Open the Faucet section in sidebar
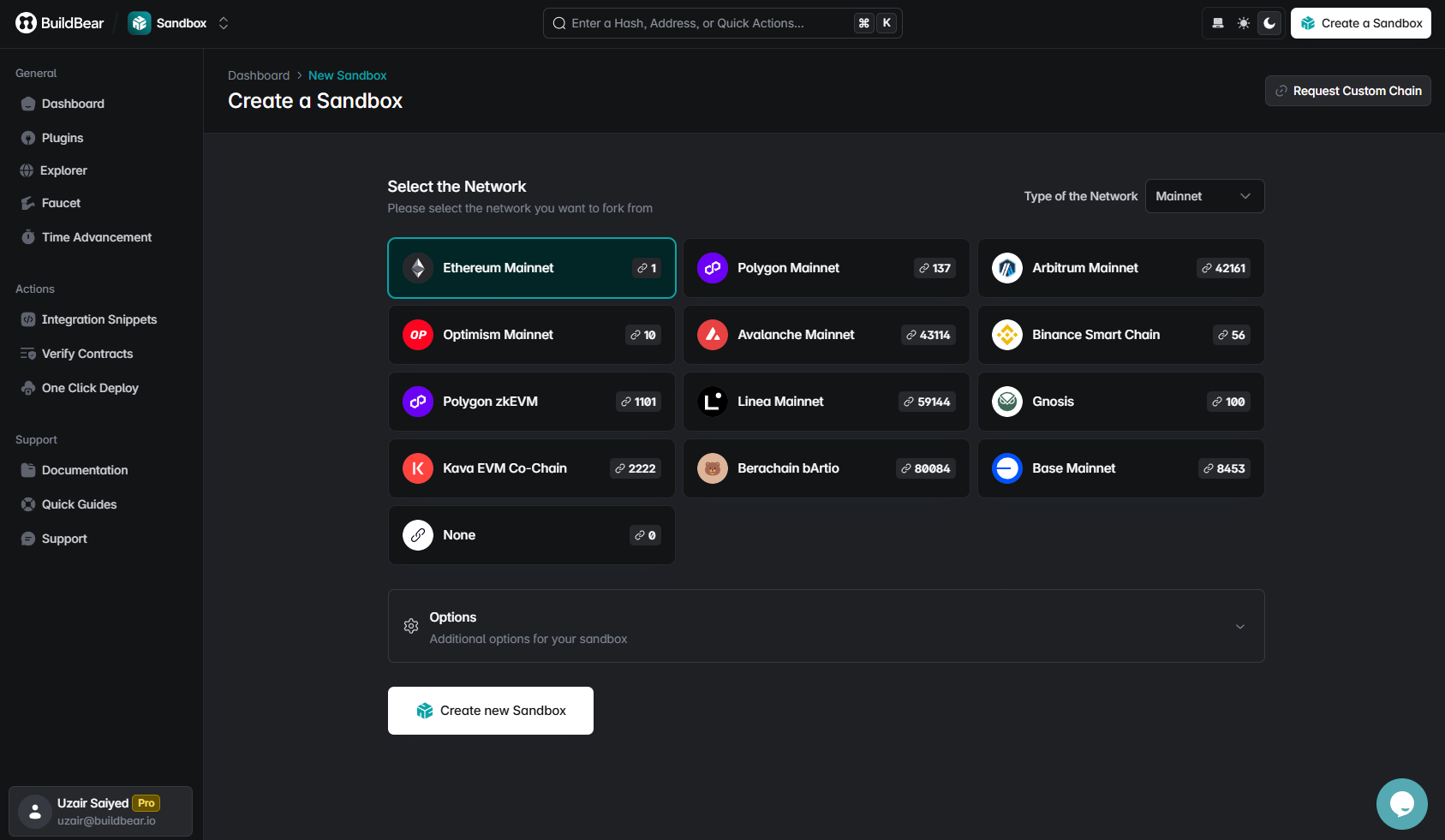The image size is (1445, 840). pos(61,203)
